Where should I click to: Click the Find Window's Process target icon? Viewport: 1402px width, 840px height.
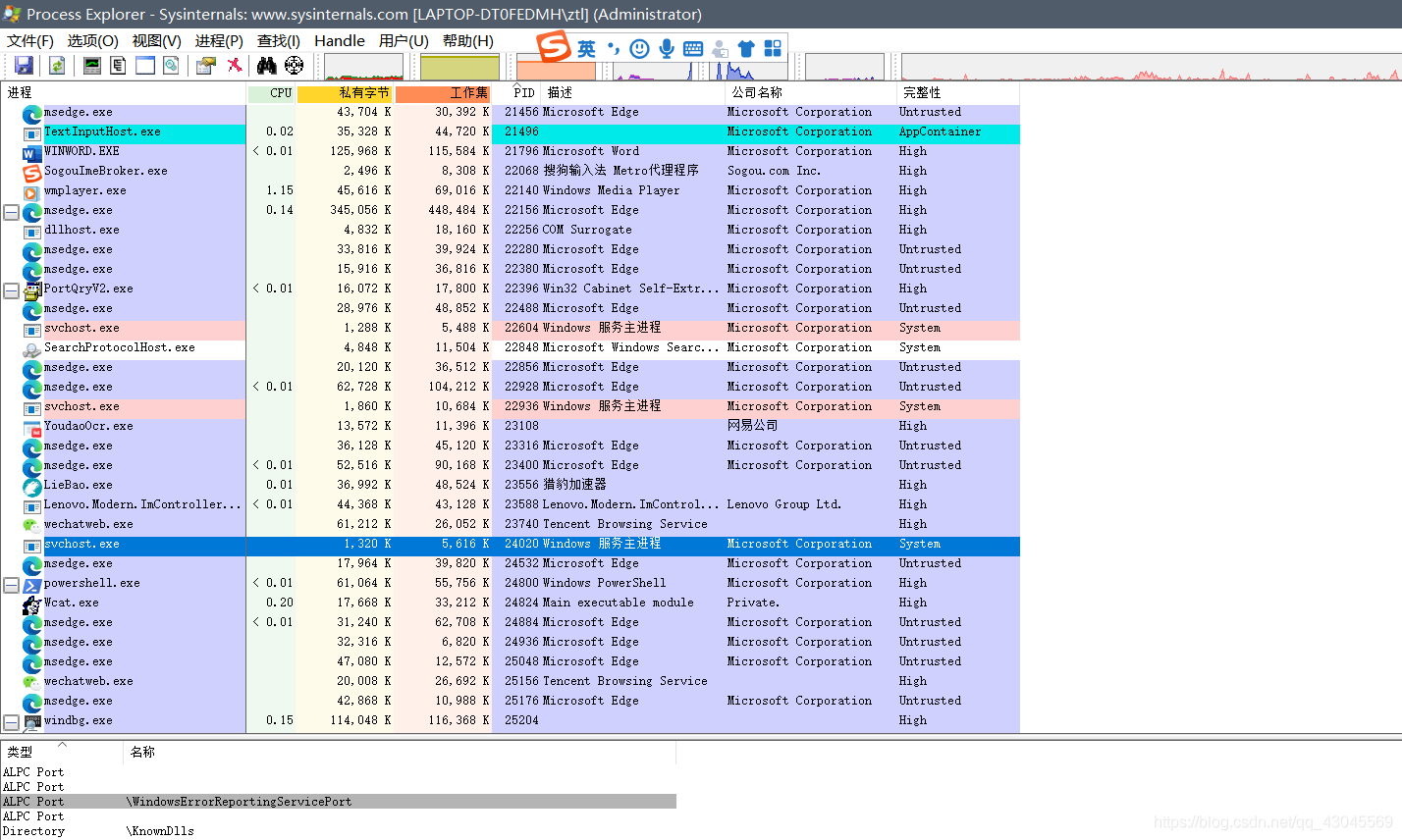click(294, 65)
